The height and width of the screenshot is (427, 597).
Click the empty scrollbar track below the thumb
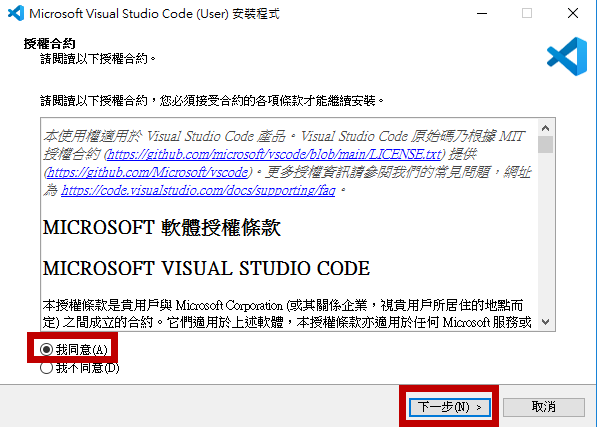point(546,233)
